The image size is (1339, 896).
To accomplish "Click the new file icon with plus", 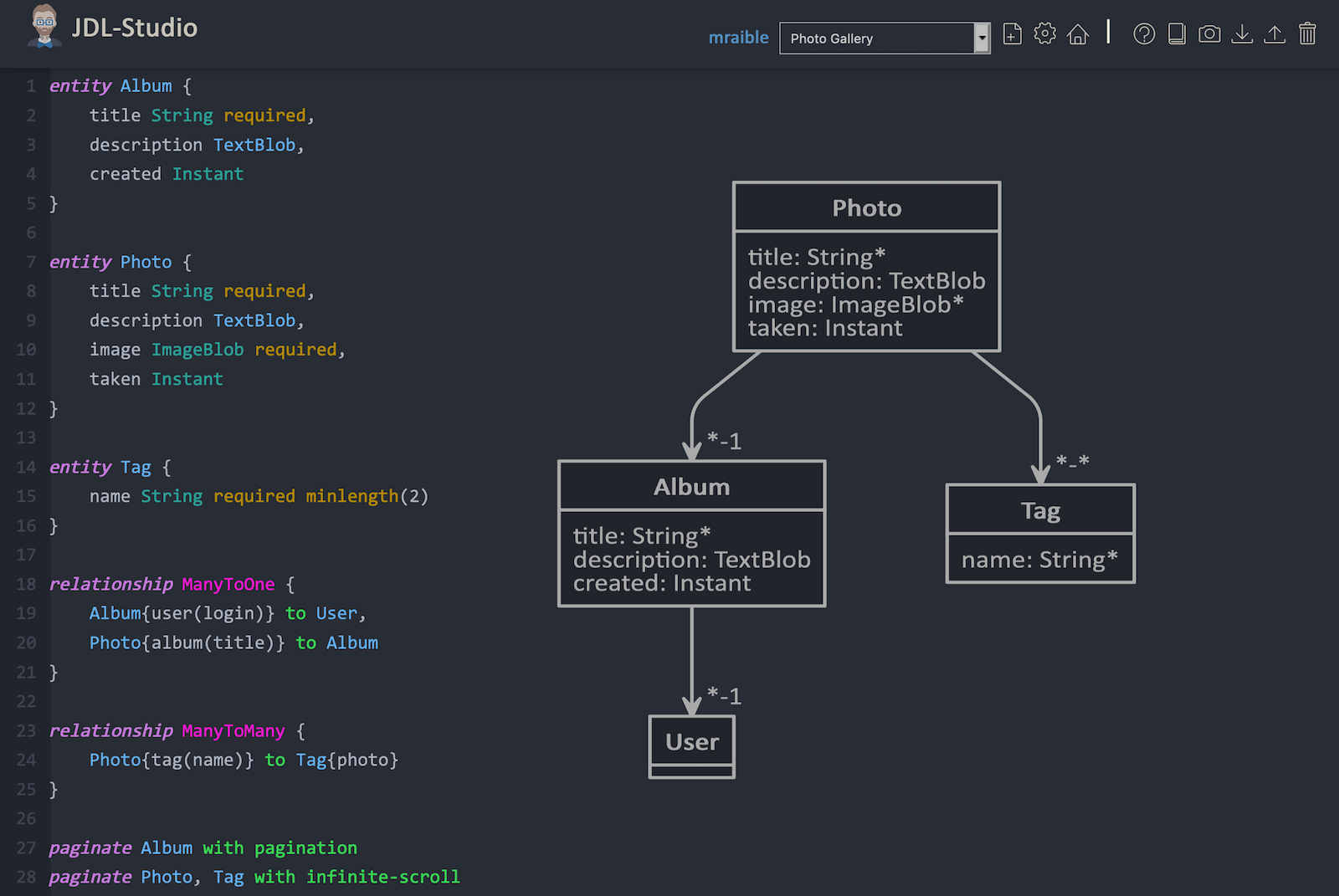I will (1012, 34).
